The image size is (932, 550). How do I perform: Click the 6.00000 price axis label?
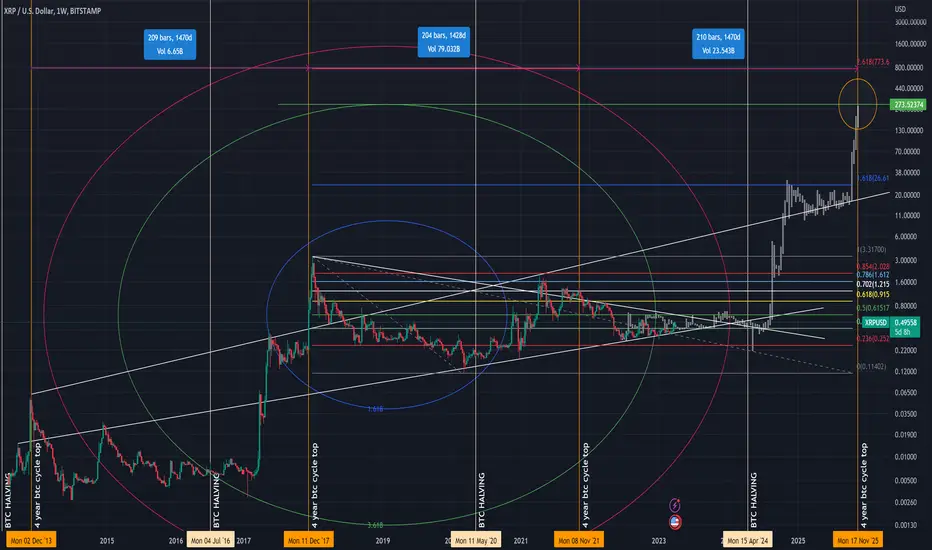pyautogui.click(x=908, y=237)
